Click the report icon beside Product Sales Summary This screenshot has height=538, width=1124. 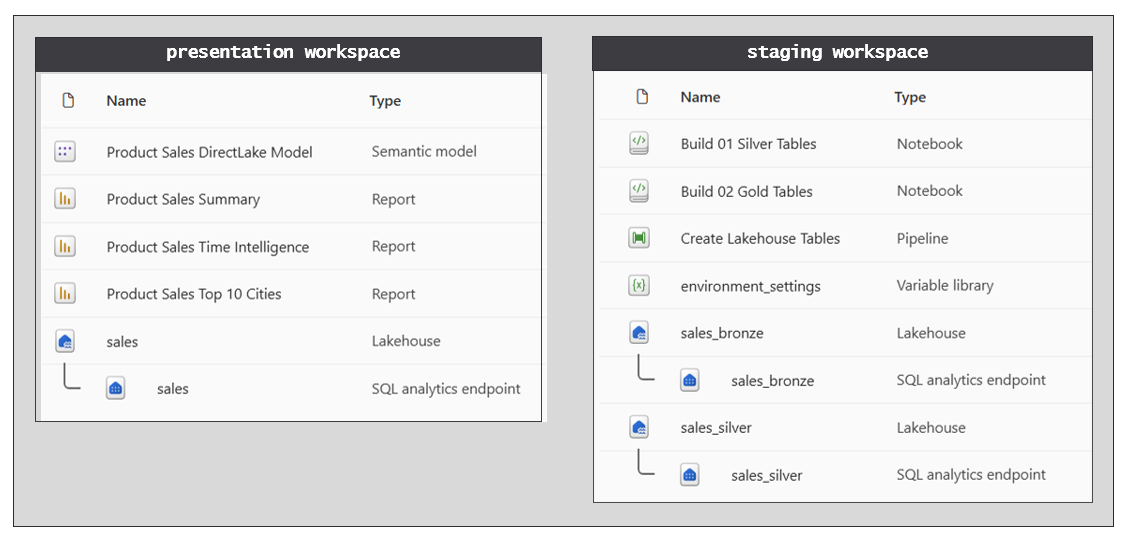click(65, 198)
